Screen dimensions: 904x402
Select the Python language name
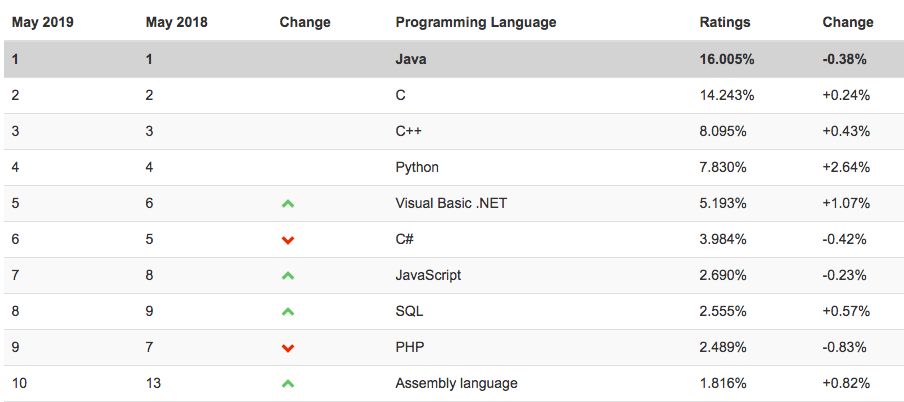click(x=417, y=167)
